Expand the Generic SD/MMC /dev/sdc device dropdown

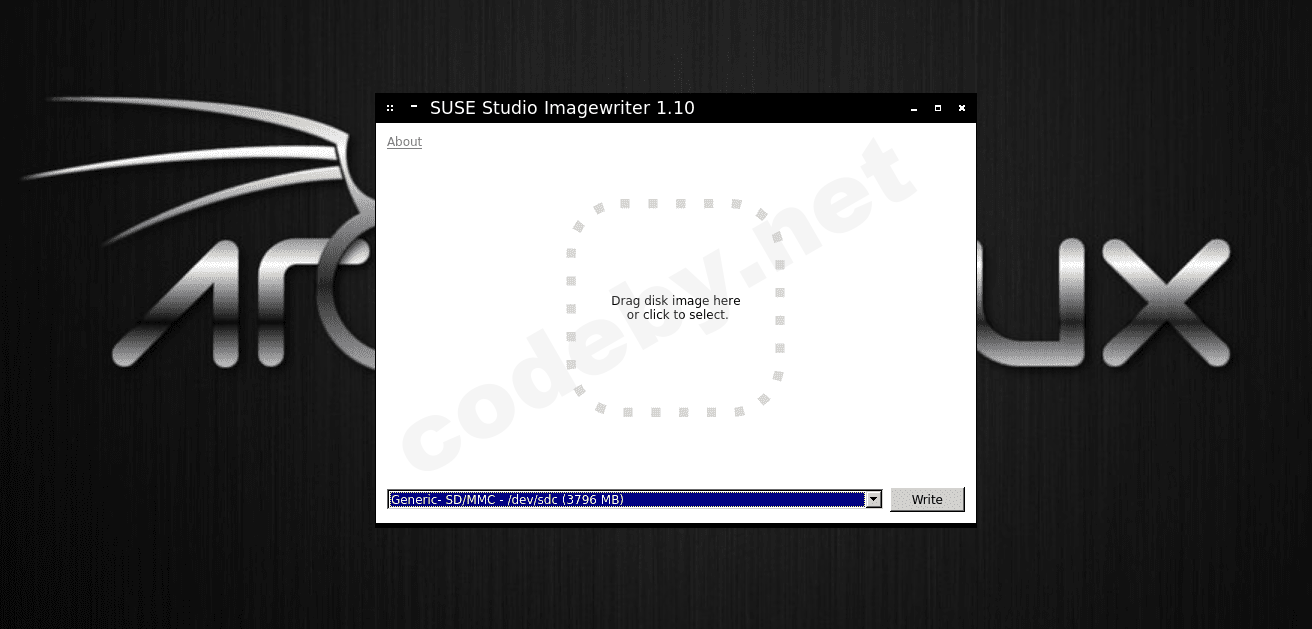[873, 499]
